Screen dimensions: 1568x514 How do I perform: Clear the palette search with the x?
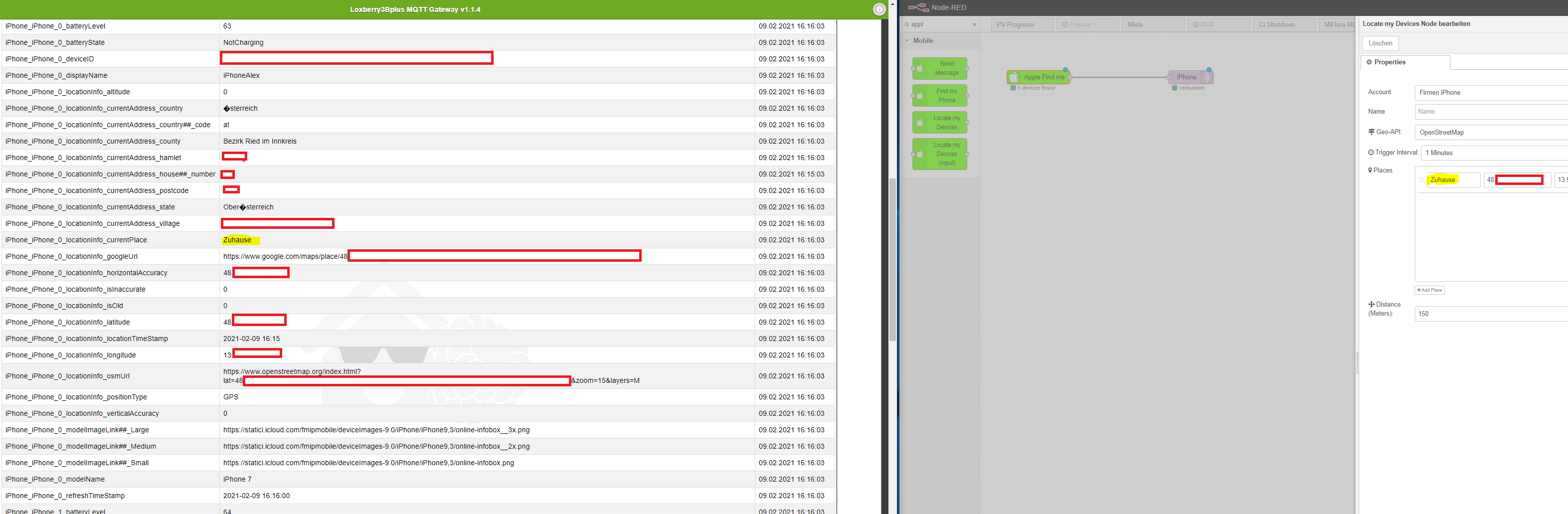click(x=974, y=25)
